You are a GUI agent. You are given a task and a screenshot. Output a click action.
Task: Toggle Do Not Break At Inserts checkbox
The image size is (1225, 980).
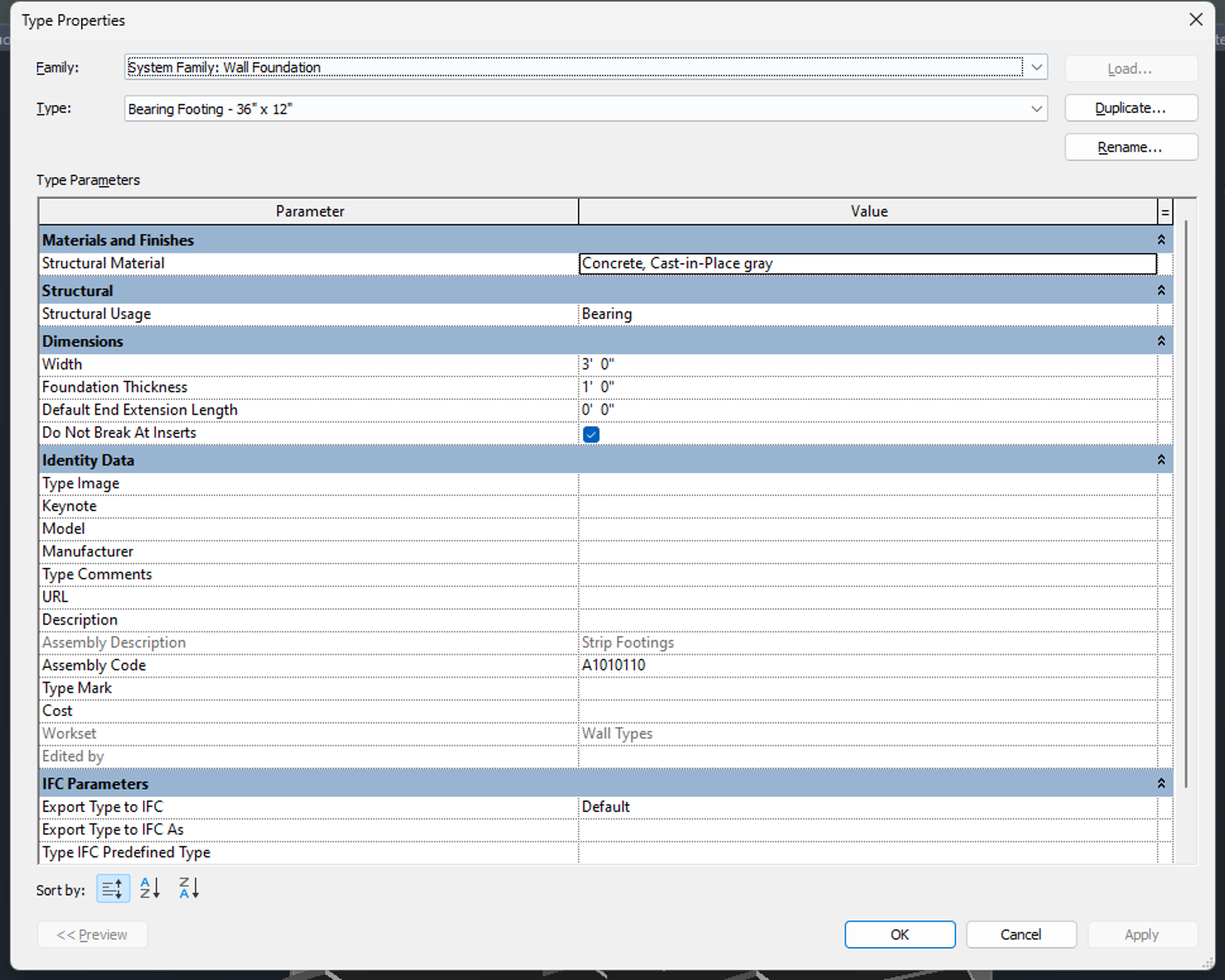(x=591, y=434)
